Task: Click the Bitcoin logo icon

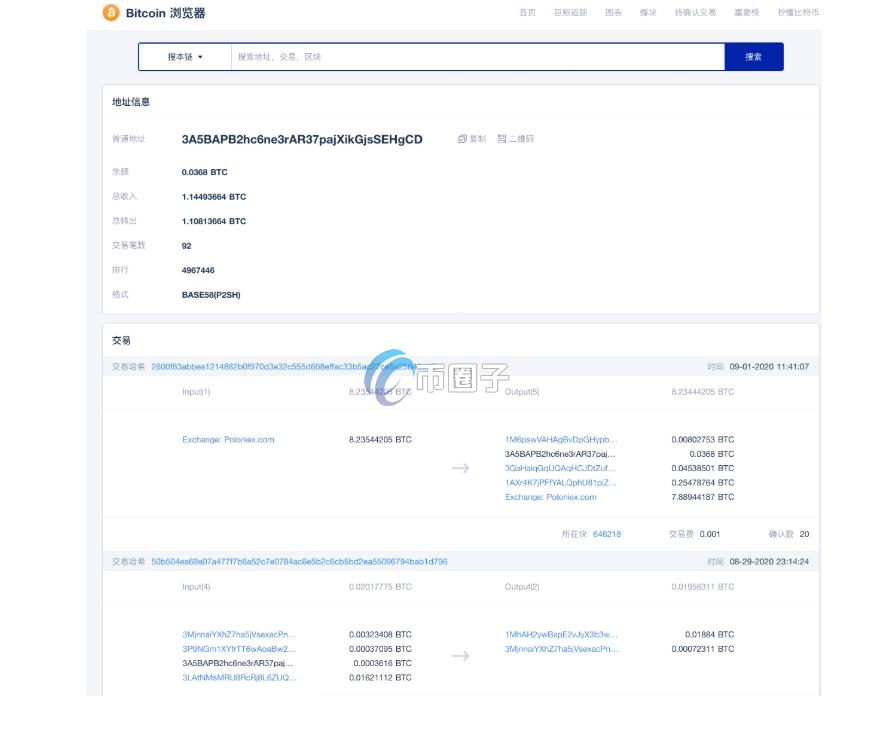Action: point(110,13)
